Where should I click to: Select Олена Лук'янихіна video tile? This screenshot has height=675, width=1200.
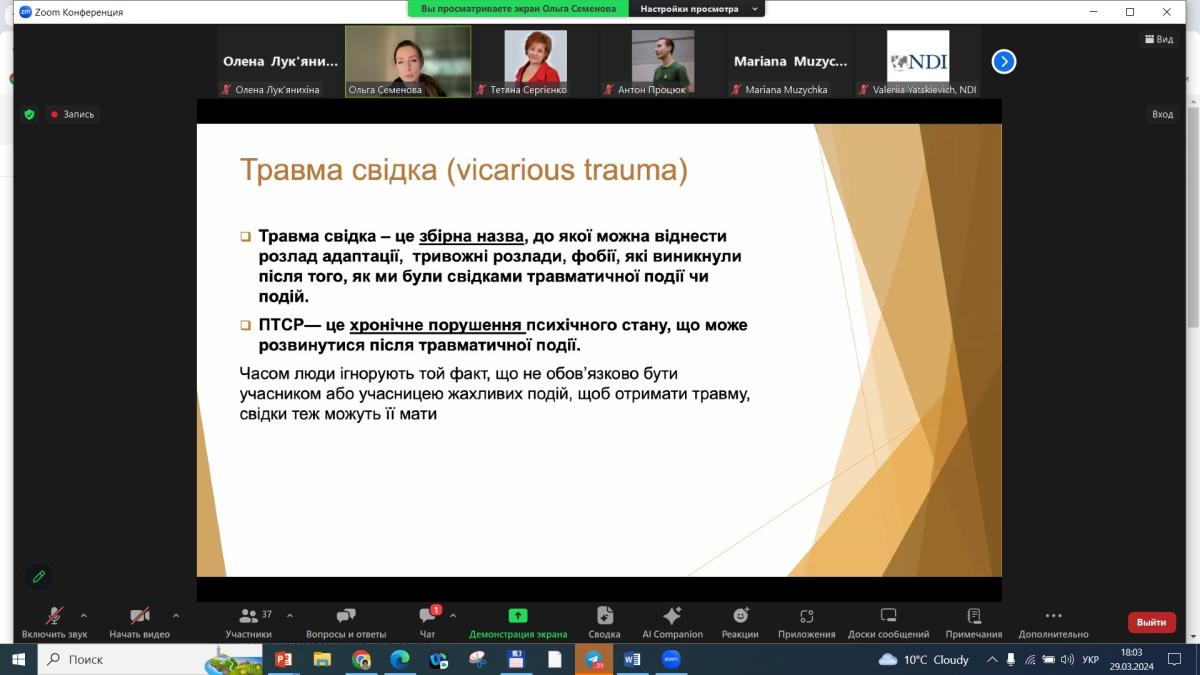coord(281,61)
